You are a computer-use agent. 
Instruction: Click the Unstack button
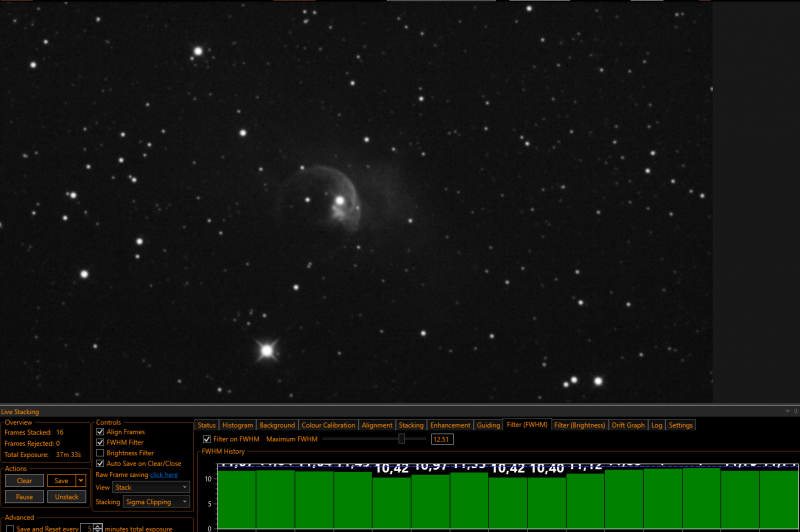coord(66,497)
